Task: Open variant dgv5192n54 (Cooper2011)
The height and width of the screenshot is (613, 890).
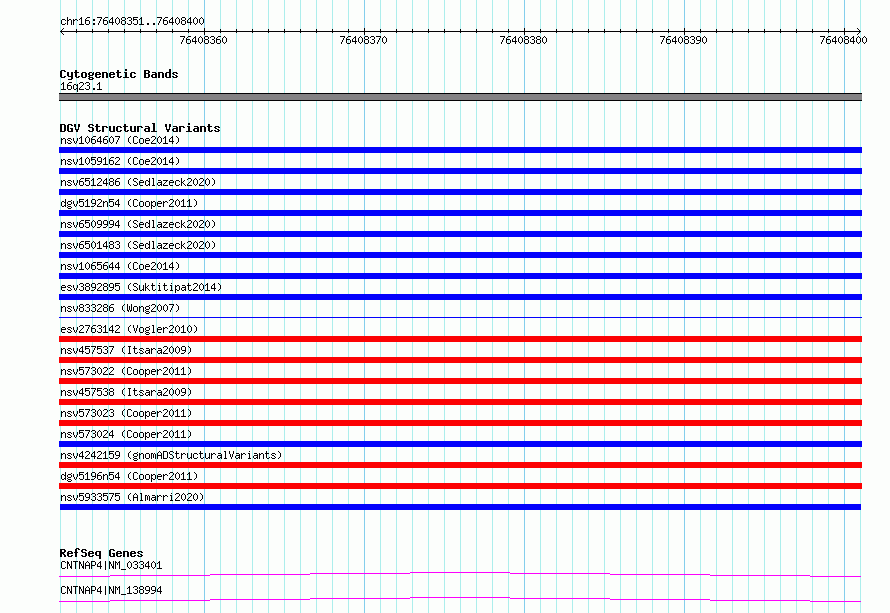Action: (129, 203)
